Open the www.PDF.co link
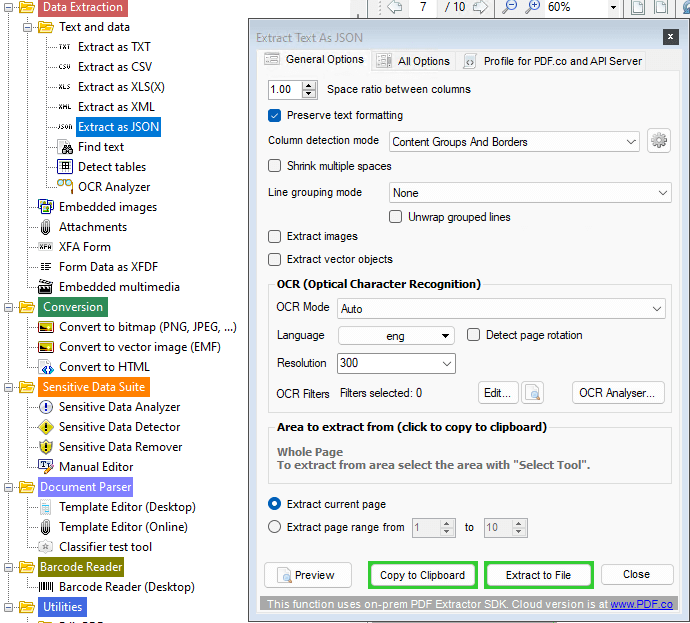 641,604
